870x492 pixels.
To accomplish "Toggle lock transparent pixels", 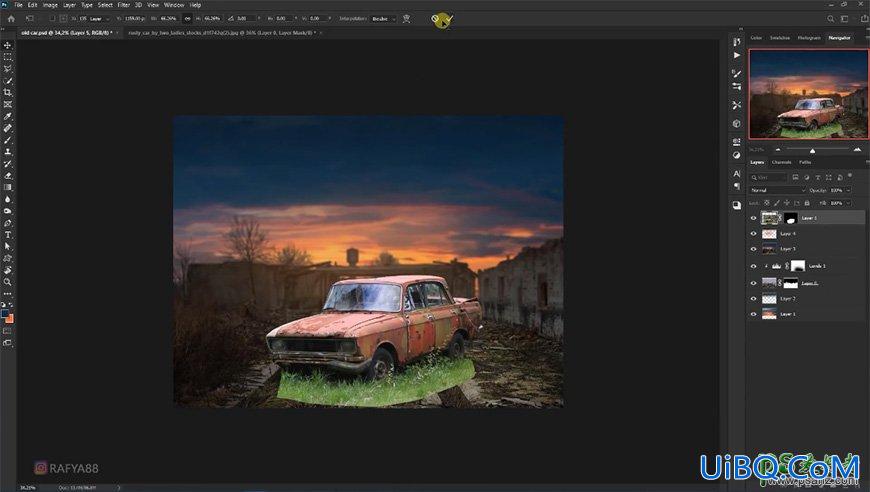I will click(767, 203).
